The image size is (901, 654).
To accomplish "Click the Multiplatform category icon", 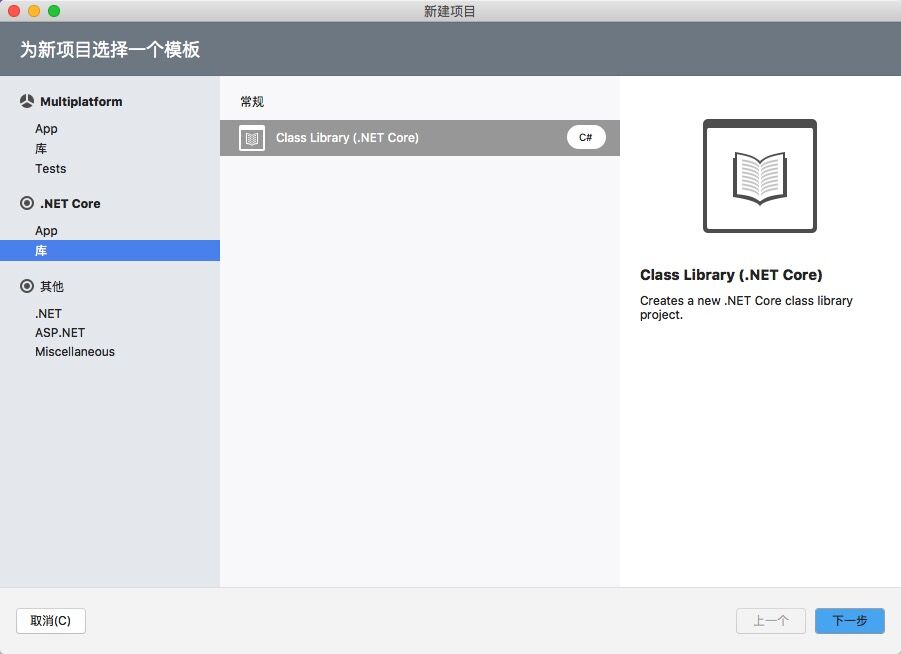I will point(26,101).
